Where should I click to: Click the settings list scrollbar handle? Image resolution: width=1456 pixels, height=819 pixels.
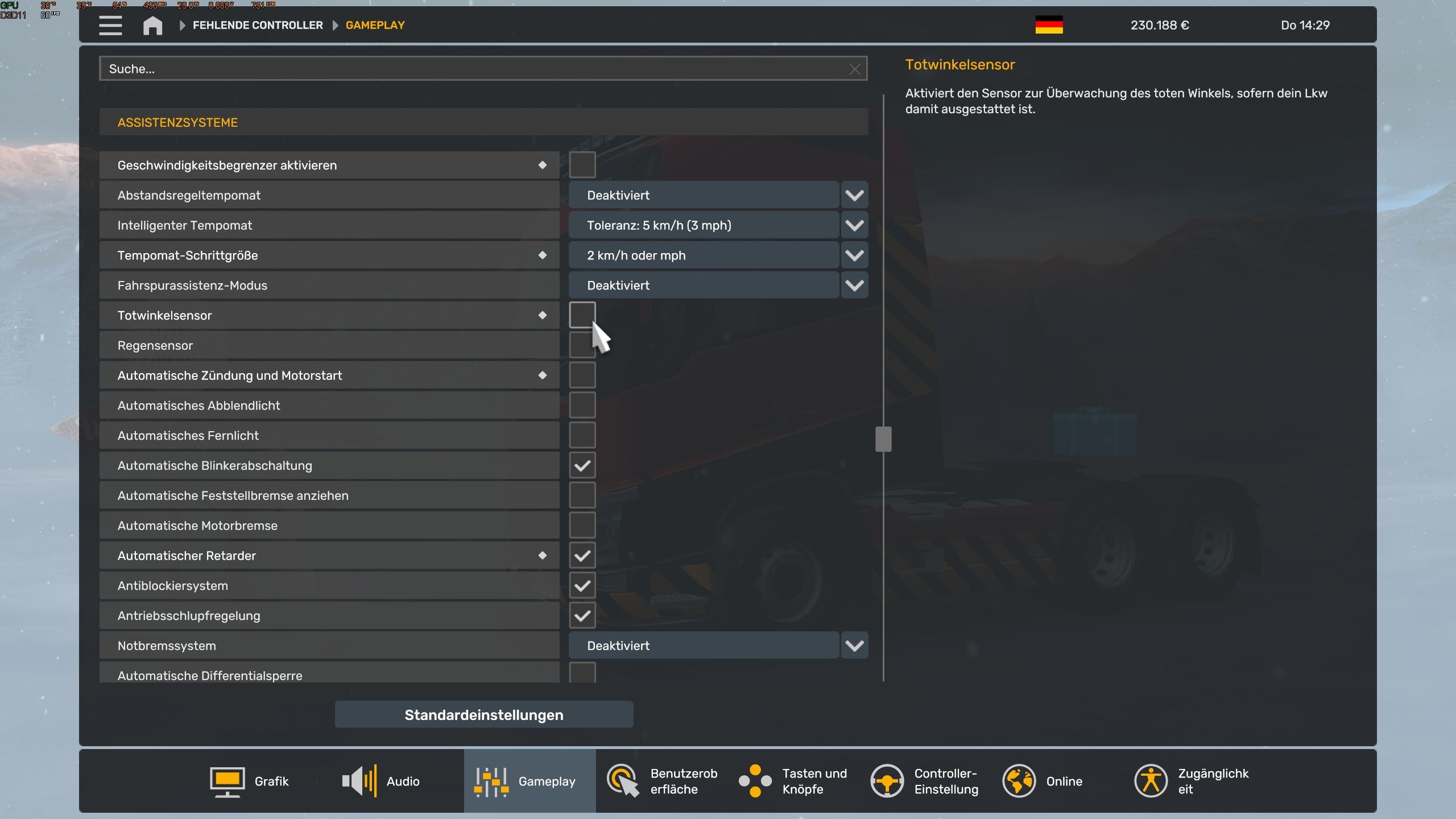883,439
